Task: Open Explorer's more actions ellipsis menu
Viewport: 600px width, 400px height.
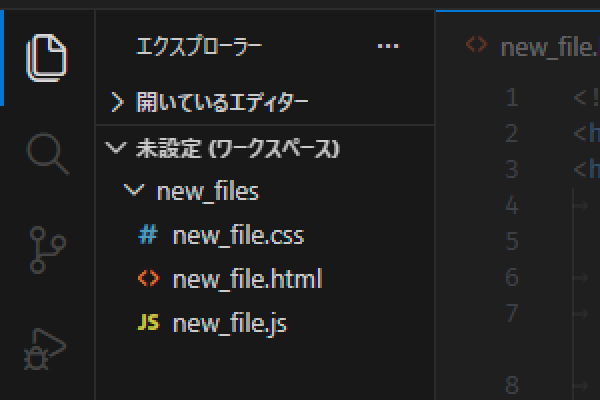Action: (x=387, y=46)
